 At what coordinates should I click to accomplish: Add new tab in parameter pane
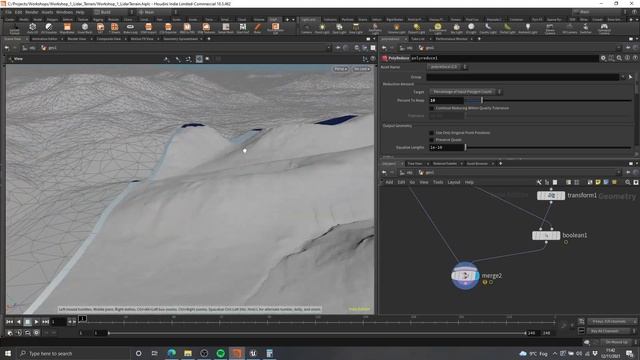[479, 39]
